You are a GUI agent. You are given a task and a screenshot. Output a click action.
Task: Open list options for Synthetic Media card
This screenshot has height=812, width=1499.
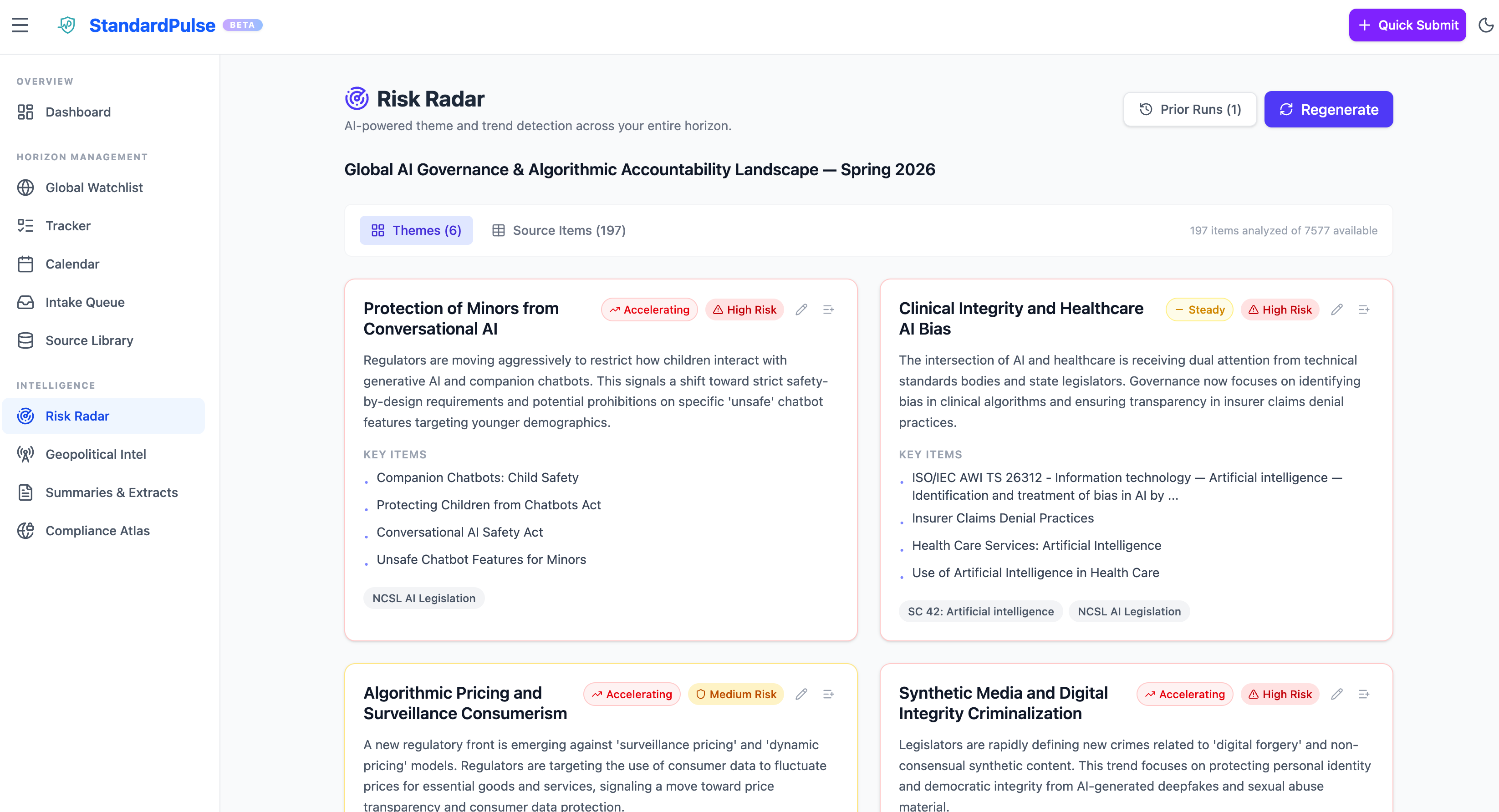[x=1363, y=694]
